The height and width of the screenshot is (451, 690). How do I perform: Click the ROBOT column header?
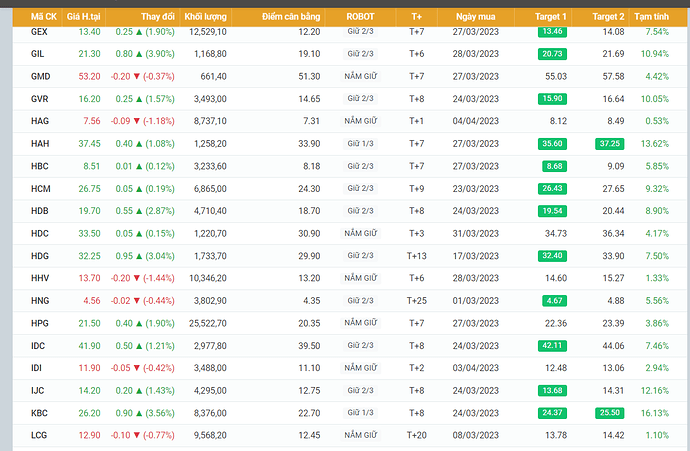pos(360,18)
